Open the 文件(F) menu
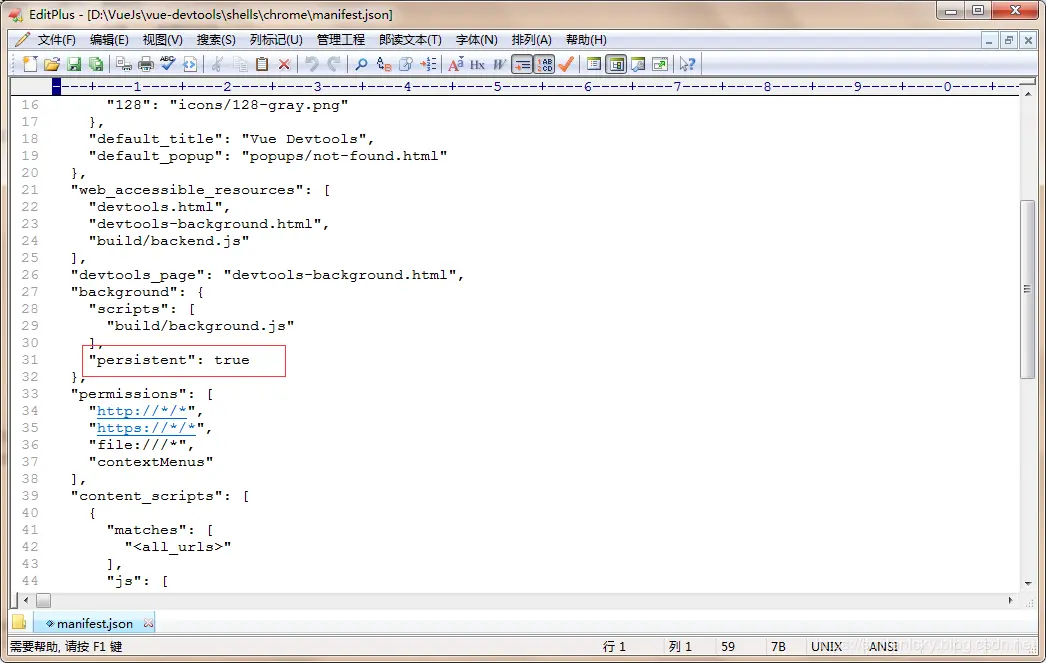Image resolution: width=1046 pixels, height=663 pixels. 57,40
